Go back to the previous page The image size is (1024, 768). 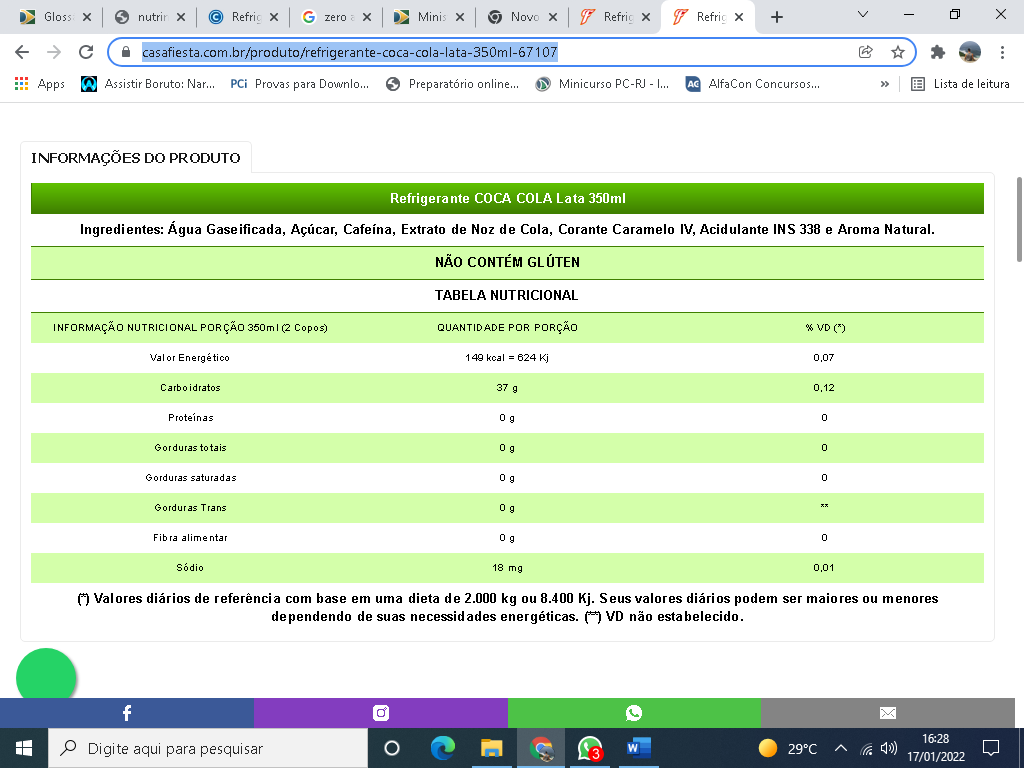pyautogui.click(x=22, y=52)
